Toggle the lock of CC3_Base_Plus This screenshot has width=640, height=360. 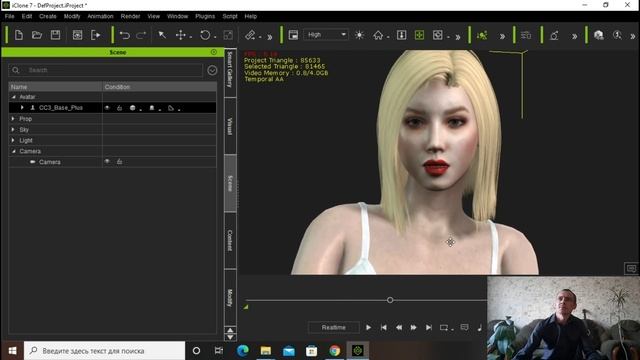tap(119, 108)
